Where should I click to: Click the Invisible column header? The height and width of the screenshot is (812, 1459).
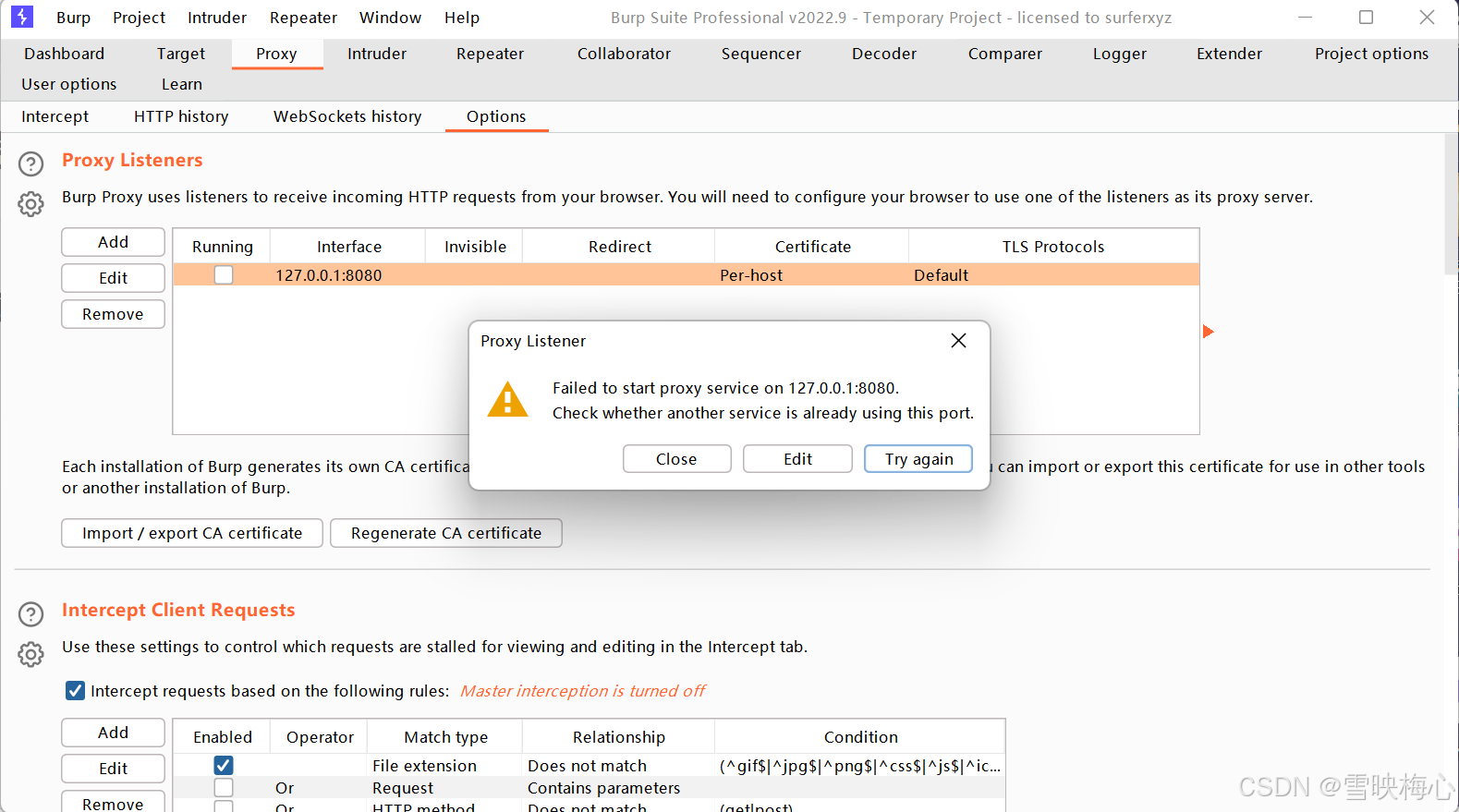click(x=475, y=247)
